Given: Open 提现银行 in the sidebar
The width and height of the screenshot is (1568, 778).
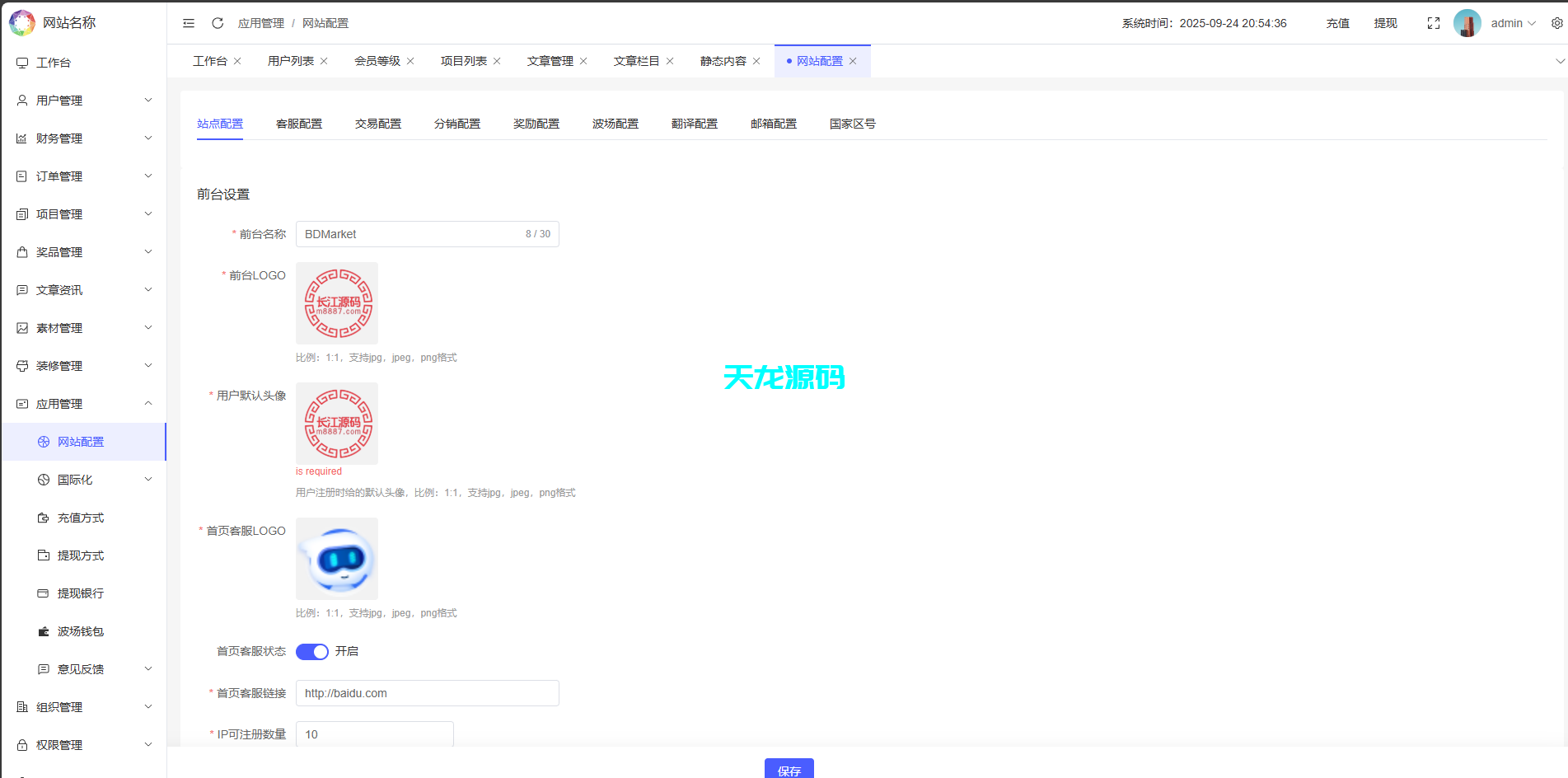Looking at the screenshot, I should [80, 593].
